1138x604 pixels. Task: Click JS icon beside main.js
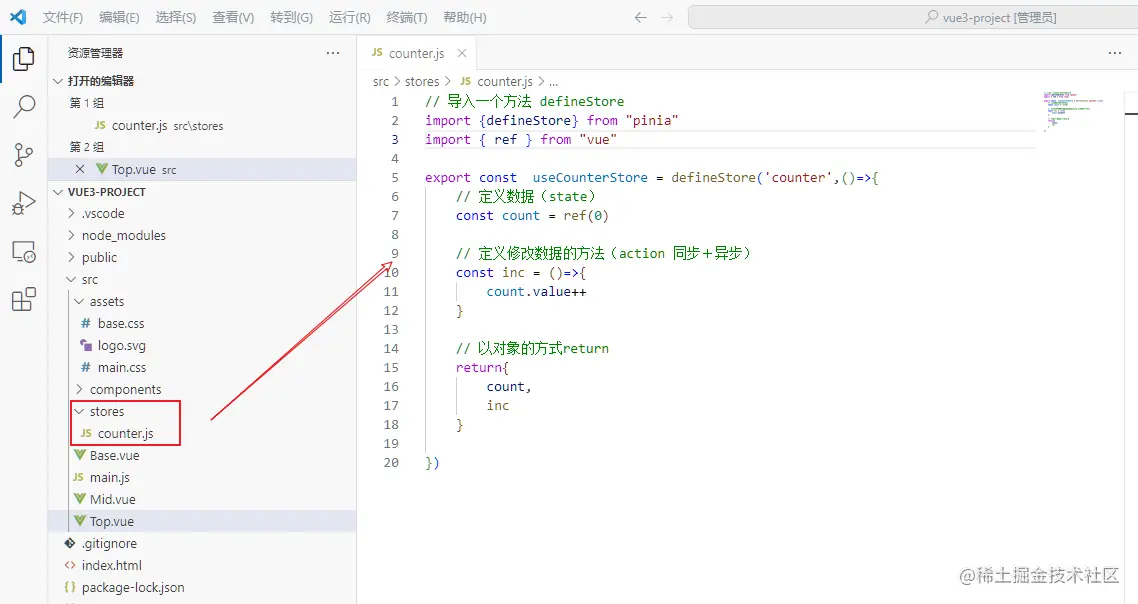coord(78,477)
